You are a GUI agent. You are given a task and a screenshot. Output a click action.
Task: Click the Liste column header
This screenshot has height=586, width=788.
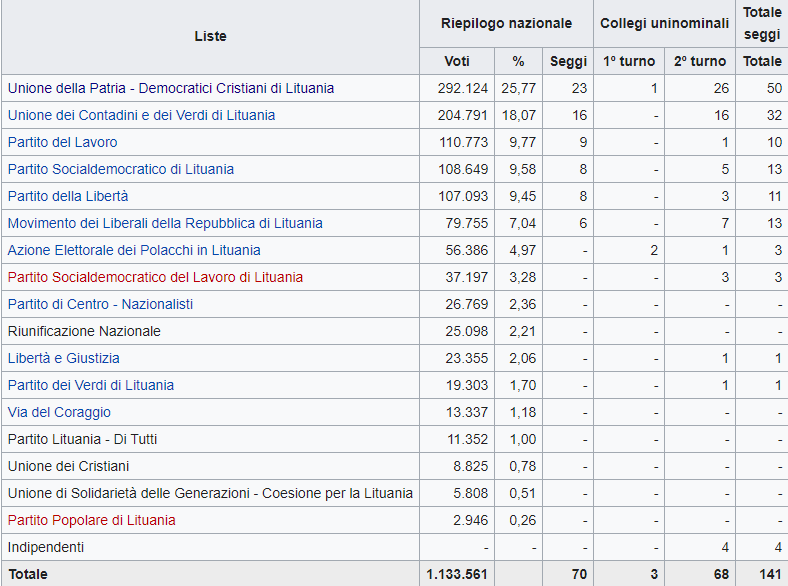(x=210, y=36)
